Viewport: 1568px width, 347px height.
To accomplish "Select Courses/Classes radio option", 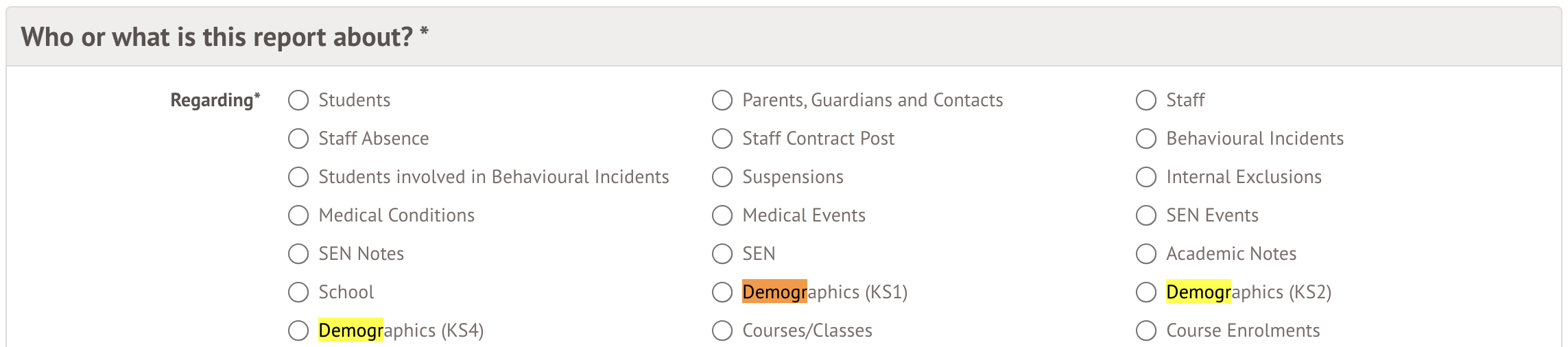I will point(722,331).
